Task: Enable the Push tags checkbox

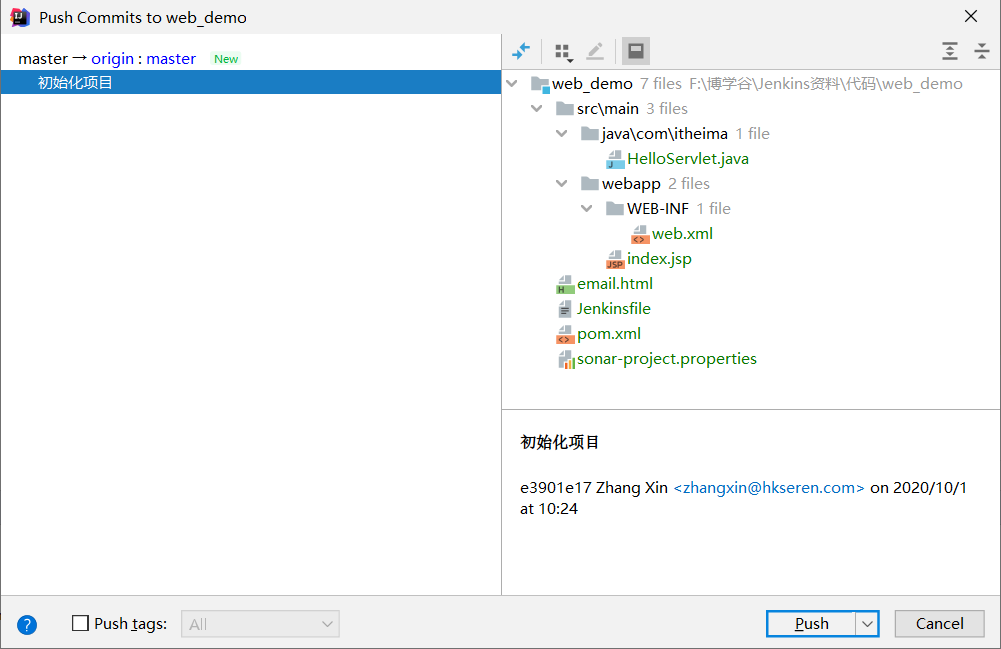Action: click(81, 624)
